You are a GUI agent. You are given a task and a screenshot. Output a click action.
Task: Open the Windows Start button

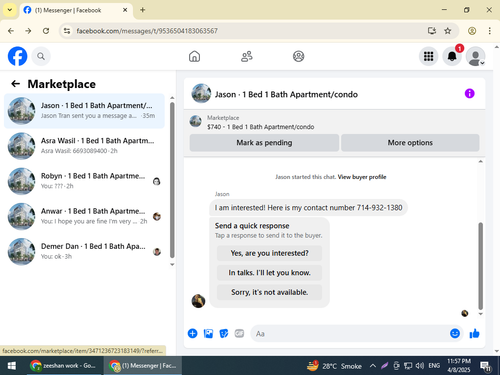(x=12, y=366)
